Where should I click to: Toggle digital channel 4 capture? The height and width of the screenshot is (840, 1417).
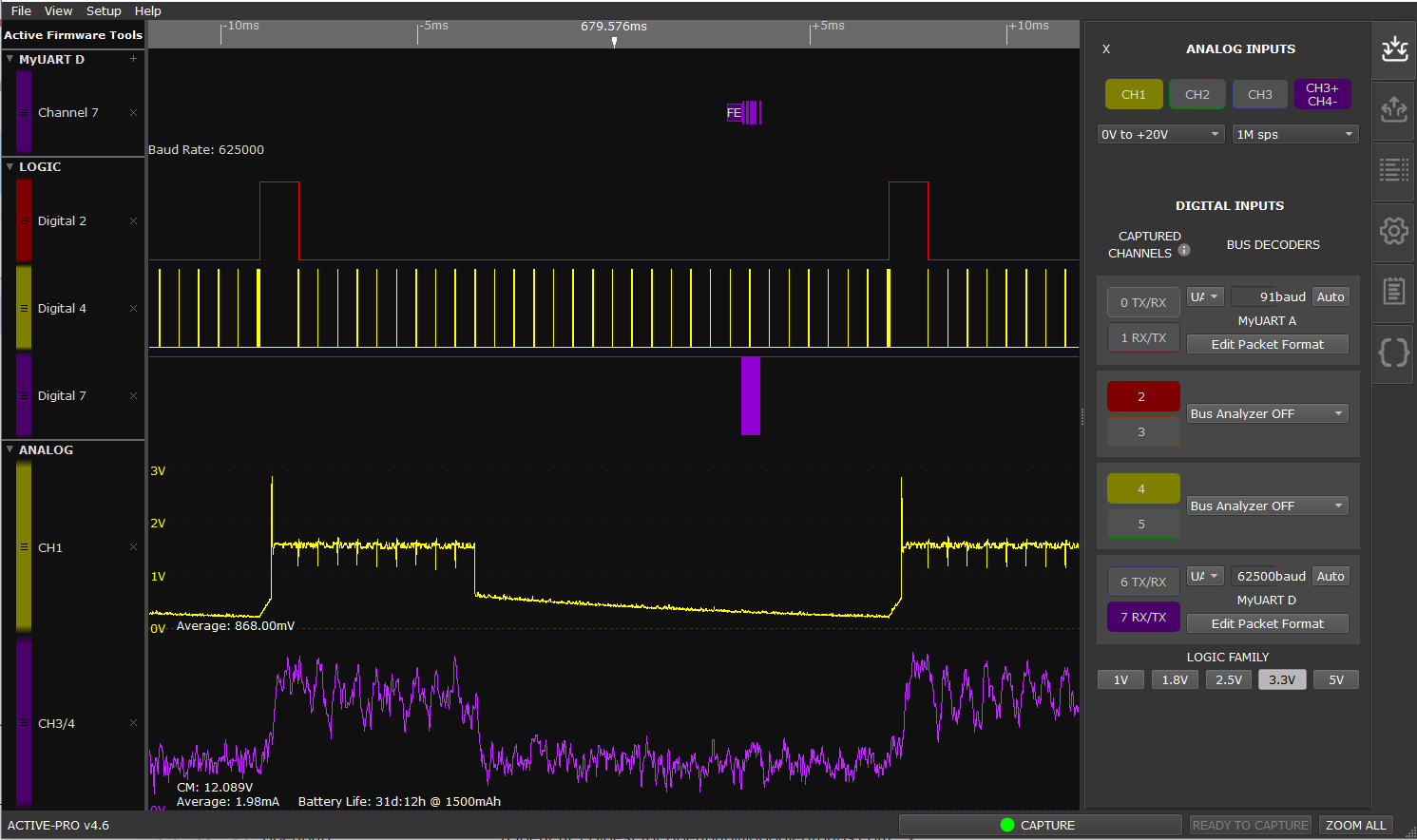[x=1143, y=488]
